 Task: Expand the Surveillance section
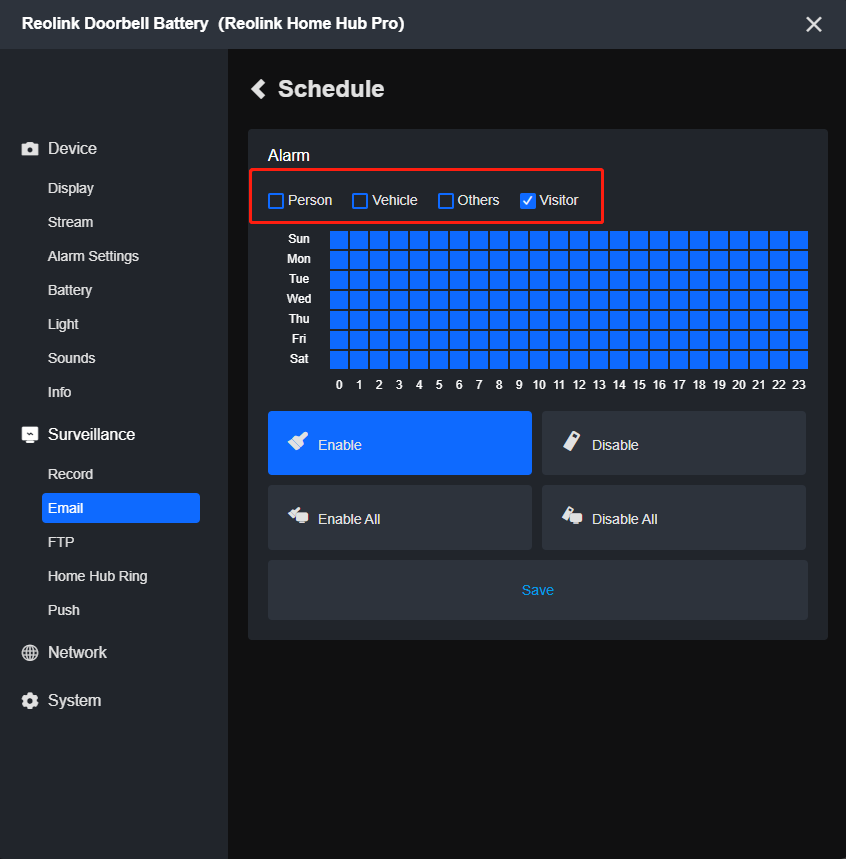click(92, 434)
